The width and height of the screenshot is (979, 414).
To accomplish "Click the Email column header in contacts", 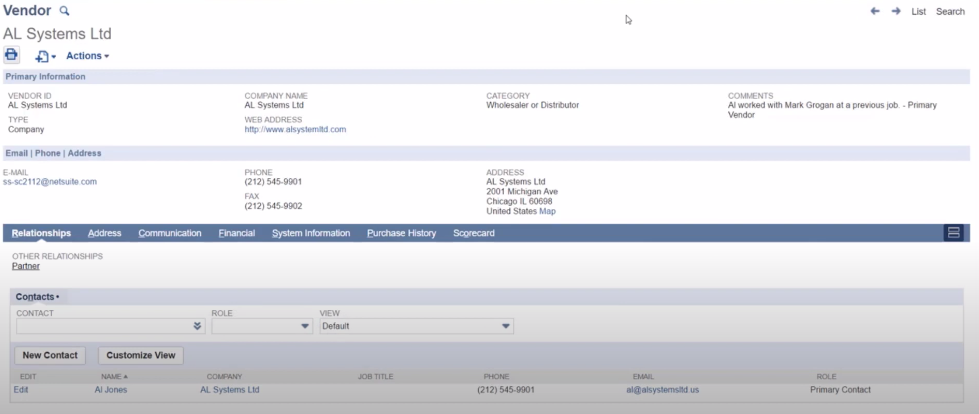I will pos(643,377).
